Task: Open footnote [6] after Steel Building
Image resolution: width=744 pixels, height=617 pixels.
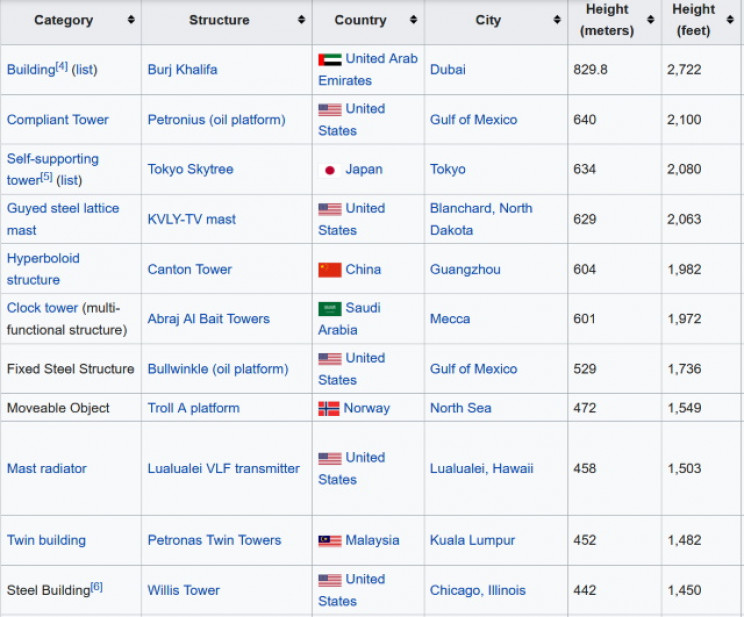Action: [x=96, y=586]
